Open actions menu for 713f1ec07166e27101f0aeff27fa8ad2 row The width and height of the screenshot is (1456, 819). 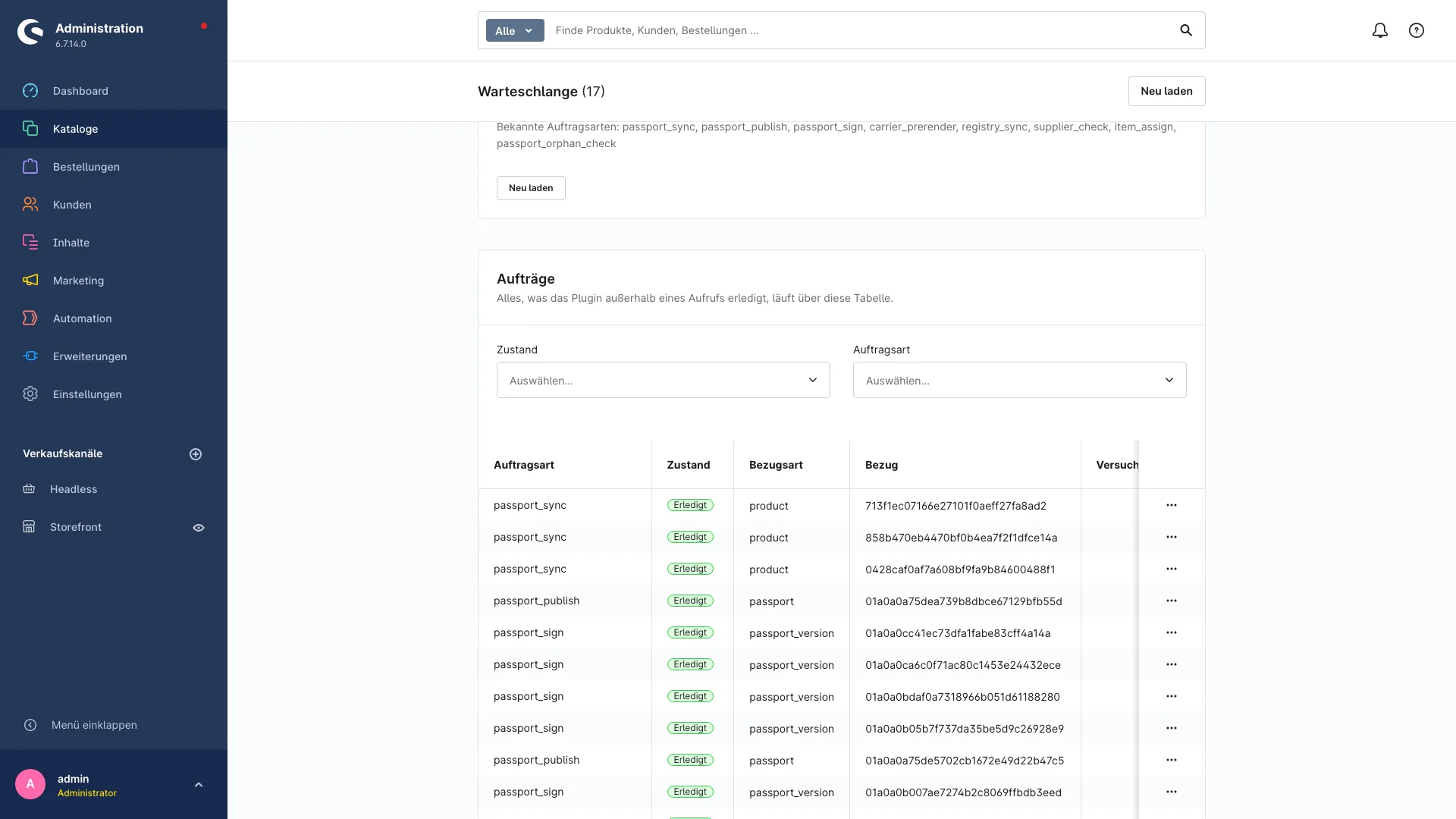pyautogui.click(x=1172, y=505)
